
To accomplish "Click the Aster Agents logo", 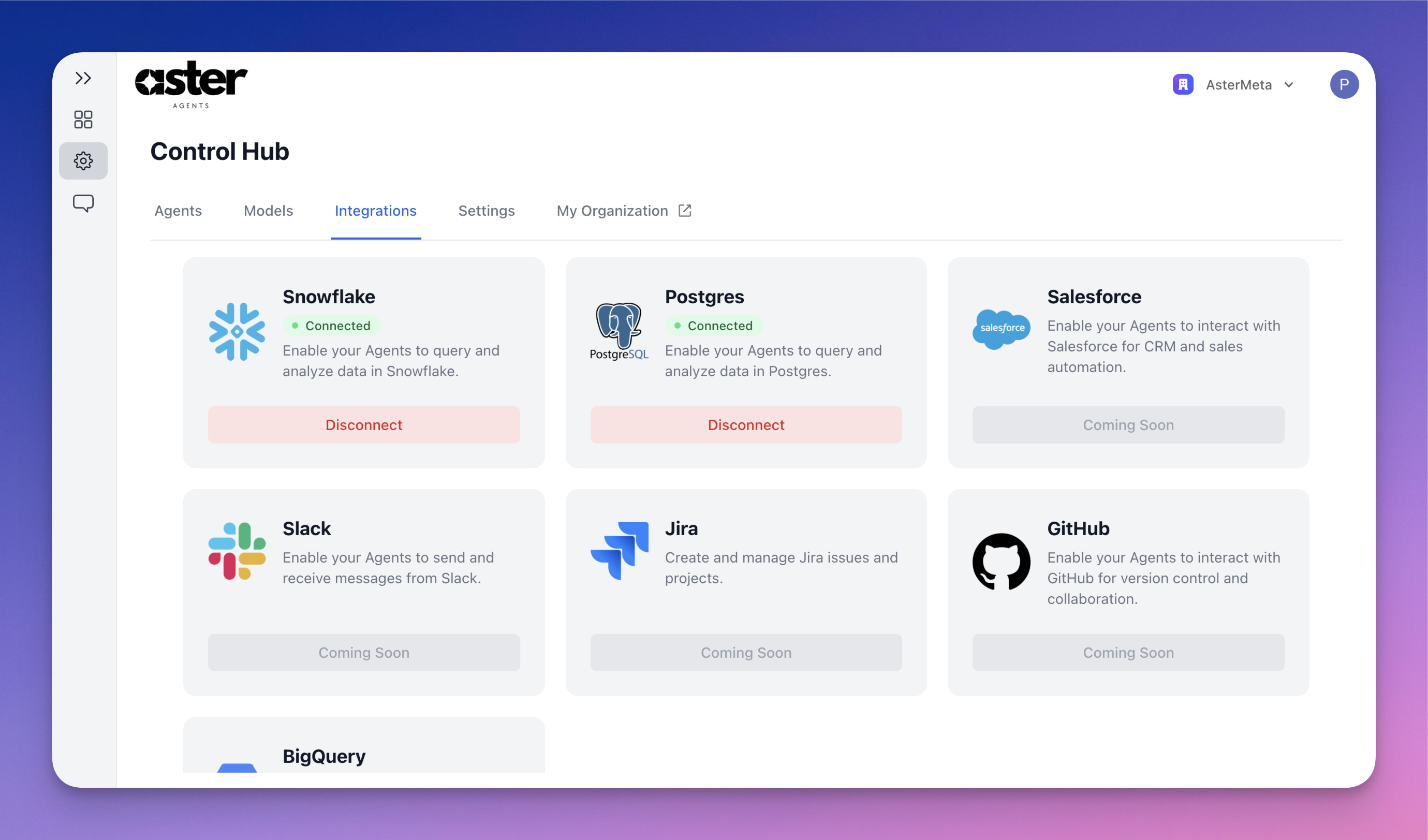I will coord(191,84).
